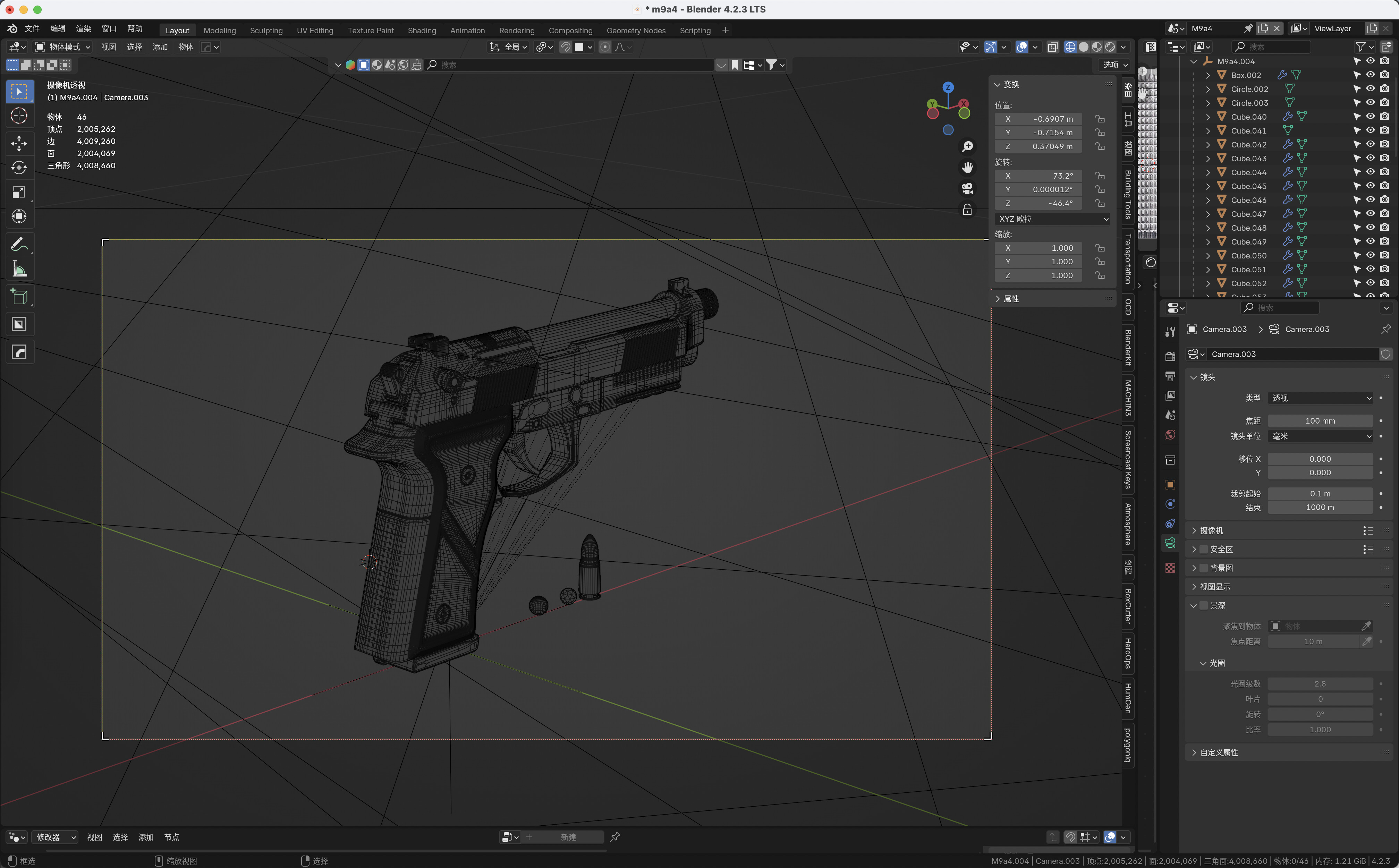This screenshot has width=1399, height=868.
Task: Open the Texture properties tab
Action: [x=1171, y=568]
